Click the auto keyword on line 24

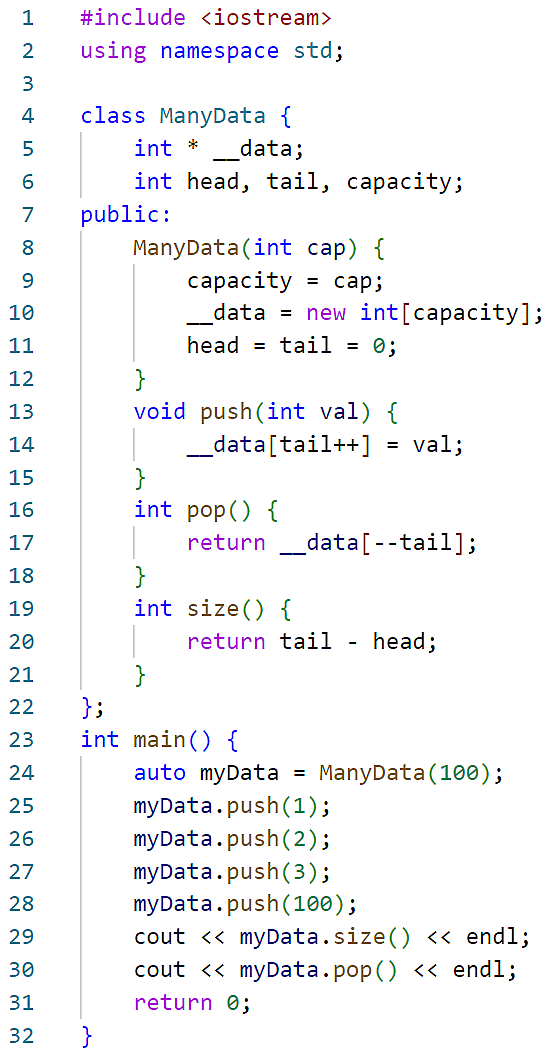(160, 773)
